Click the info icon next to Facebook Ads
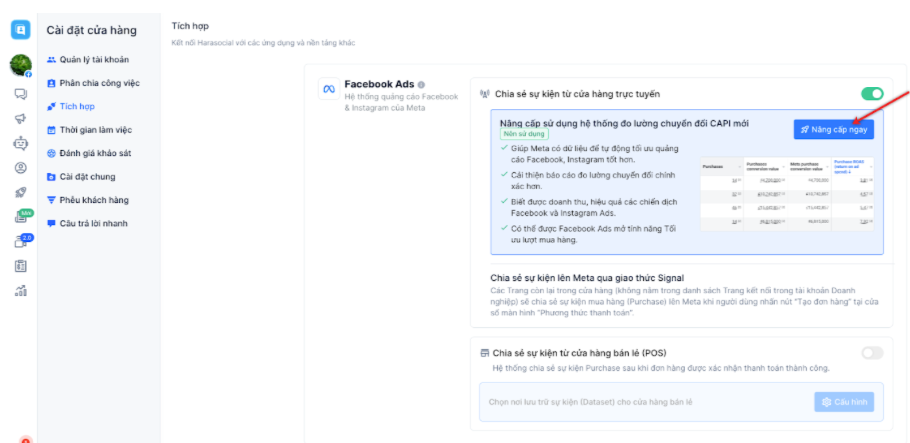The width and height of the screenshot is (910, 443). (421, 84)
